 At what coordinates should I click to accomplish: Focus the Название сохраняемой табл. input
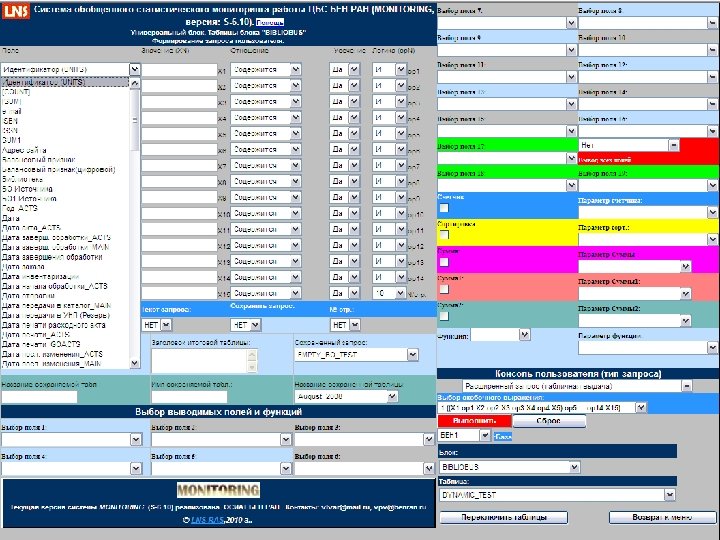coord(39,397)
